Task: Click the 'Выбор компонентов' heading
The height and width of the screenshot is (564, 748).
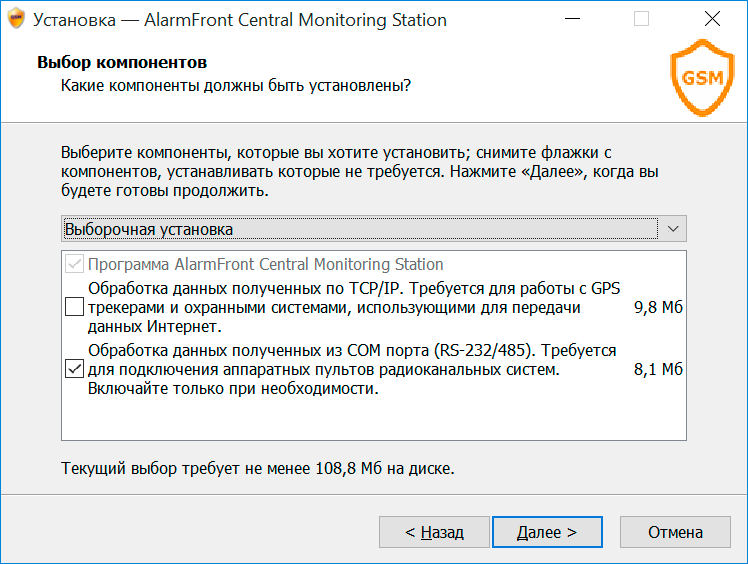Action: tap(122, 62)
